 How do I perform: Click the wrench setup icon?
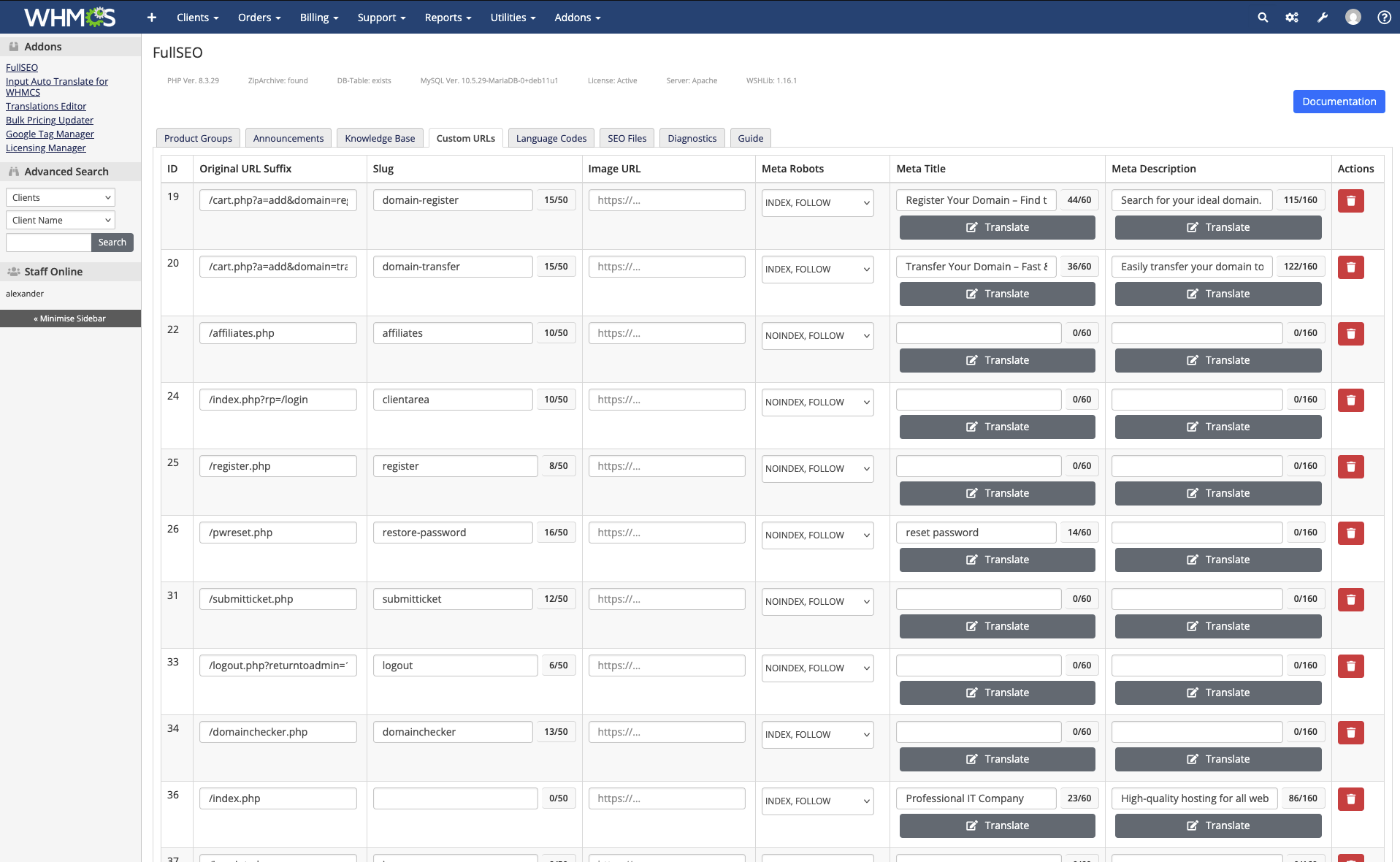pos(1323,18)
